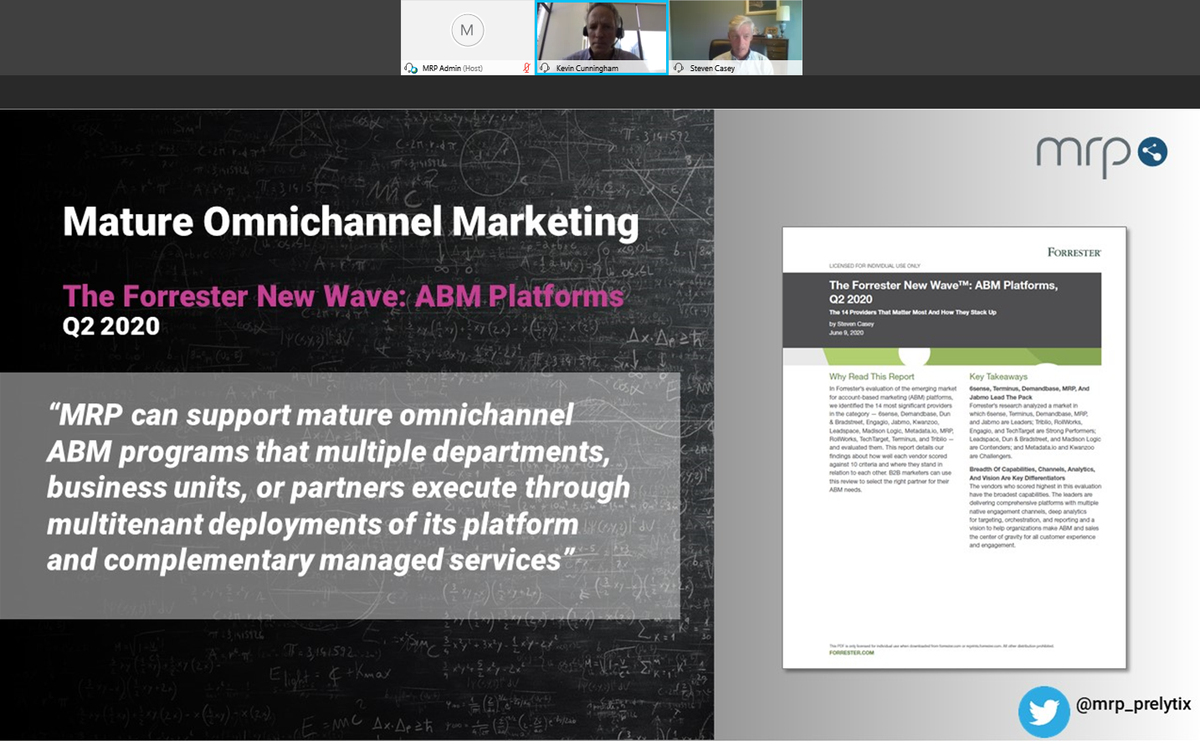Click the headset icon beside Steven Casey
The width and height of the screenshot is (1200, 741).
(680, 68)
